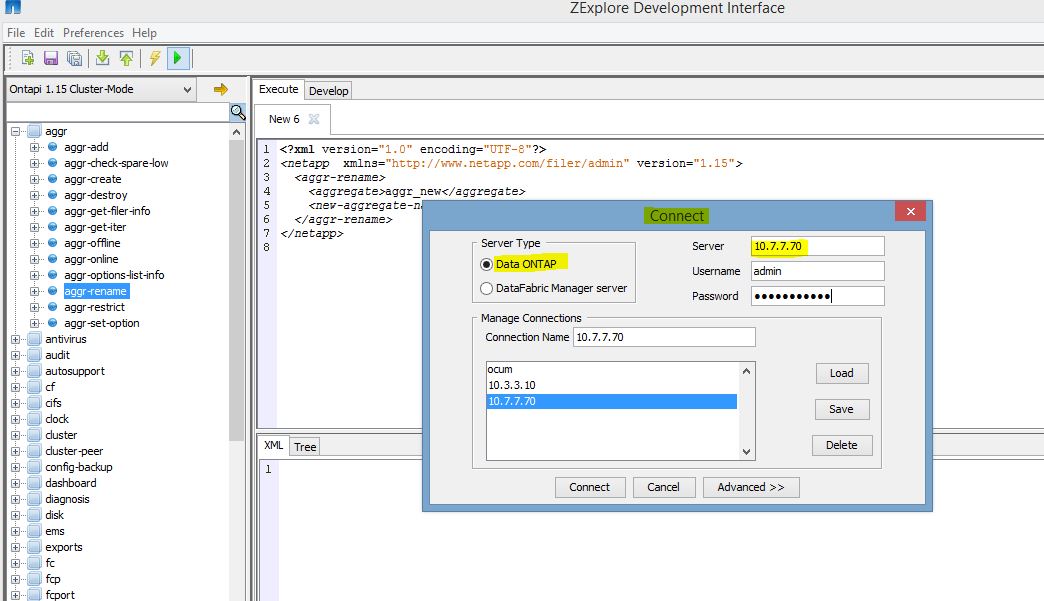Highlight the aggr-rename tree item

95,291
